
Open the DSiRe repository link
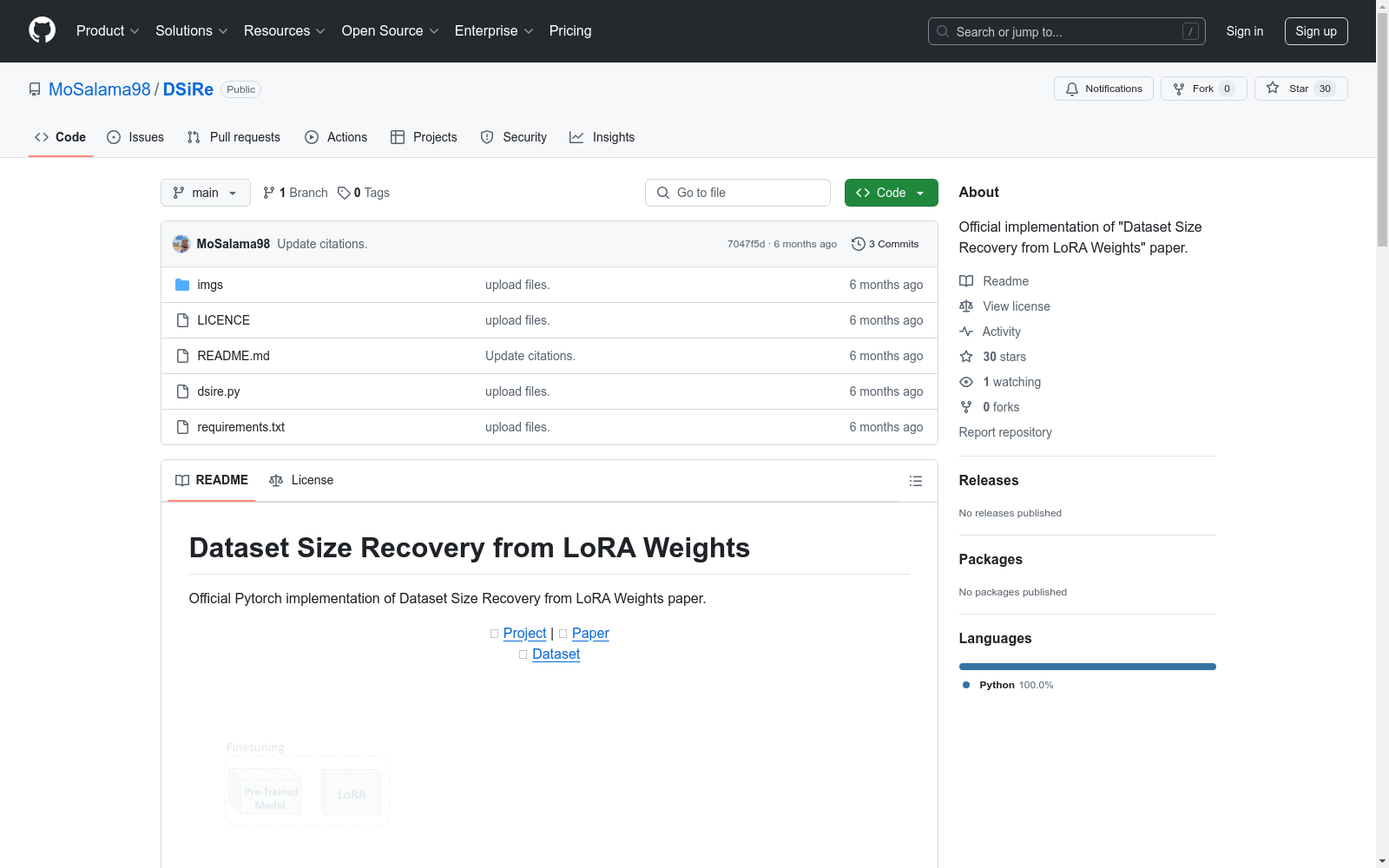[188, 89]
